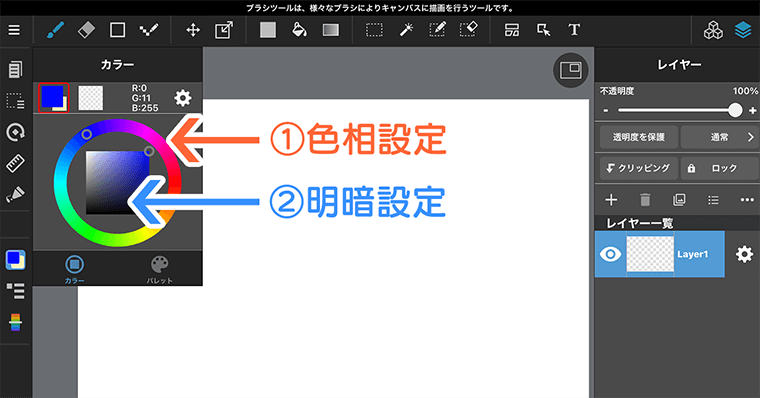
Task: Select the Layer1 thumbnail
Action: coord(650,254)
